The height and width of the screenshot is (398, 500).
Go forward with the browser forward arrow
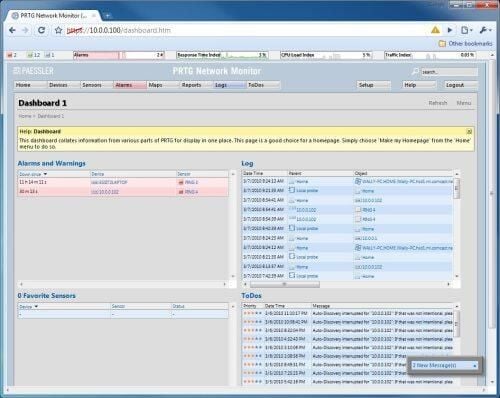point(26,30)
